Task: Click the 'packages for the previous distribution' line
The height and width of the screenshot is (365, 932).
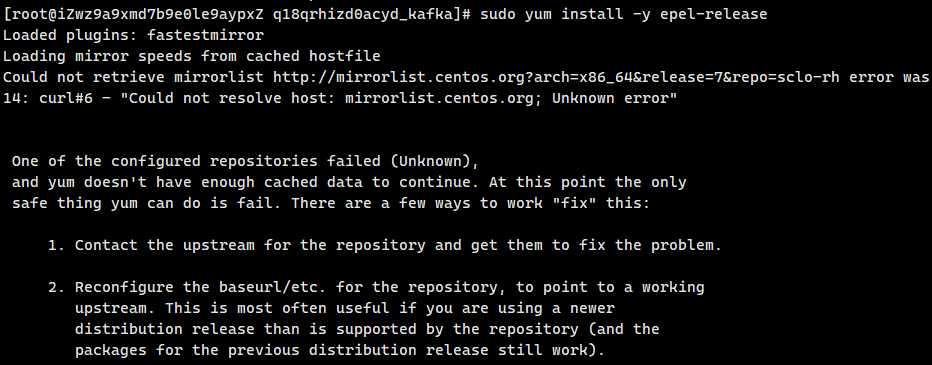Action: pyautogui.click(x=339, y=350)
